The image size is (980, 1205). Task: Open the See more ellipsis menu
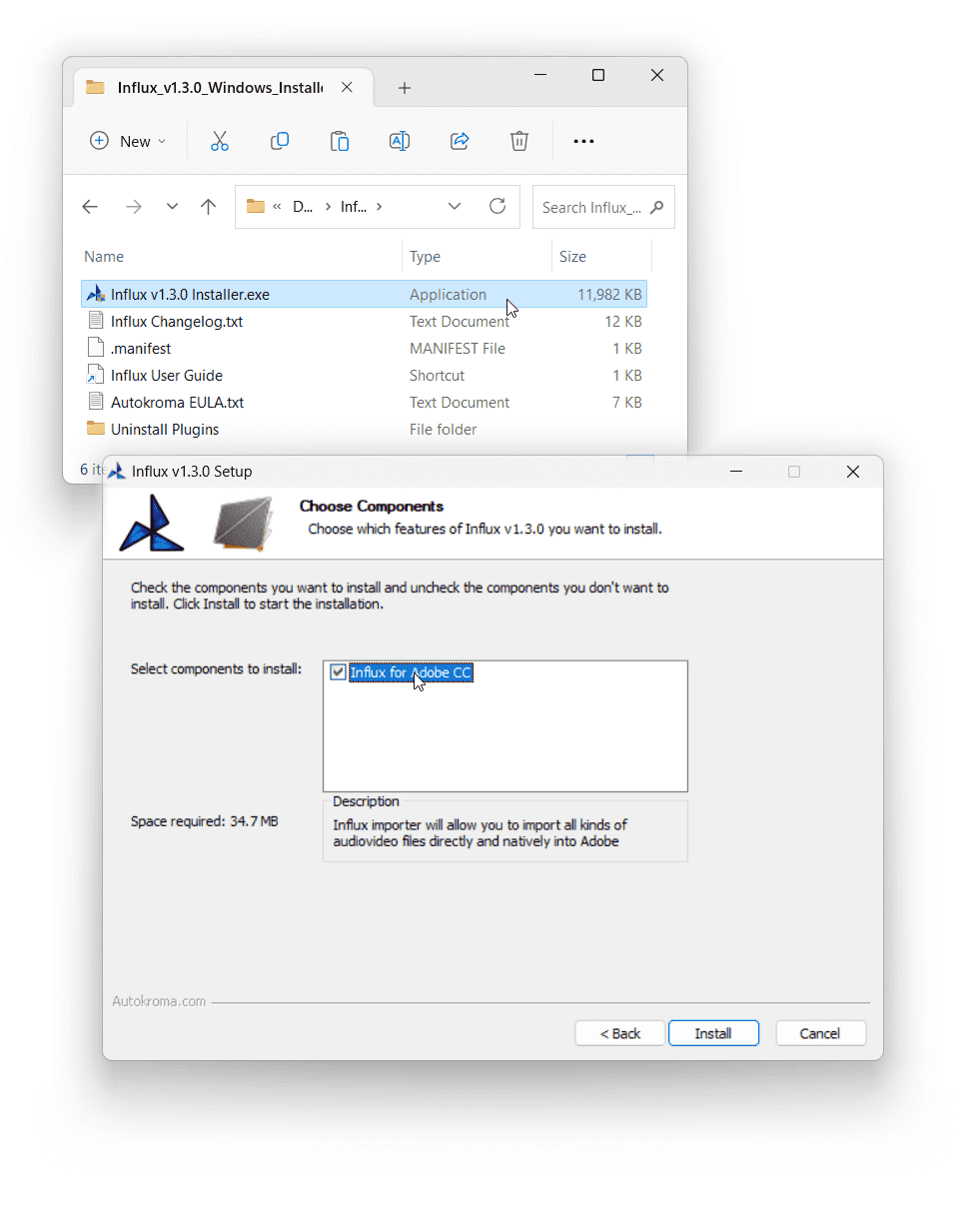click(584, 141)
